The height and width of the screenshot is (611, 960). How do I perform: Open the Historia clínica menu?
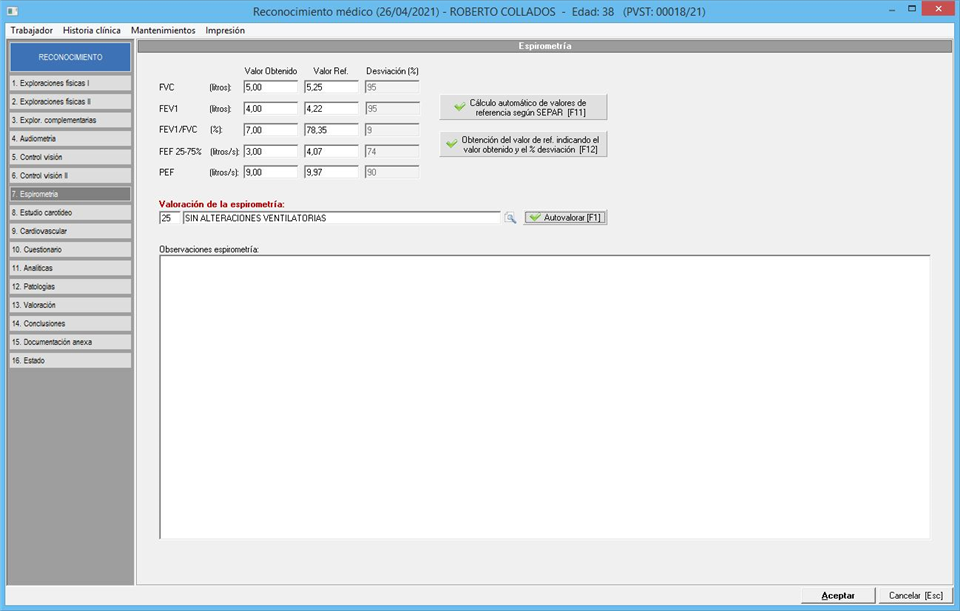[x=92, y=30]
